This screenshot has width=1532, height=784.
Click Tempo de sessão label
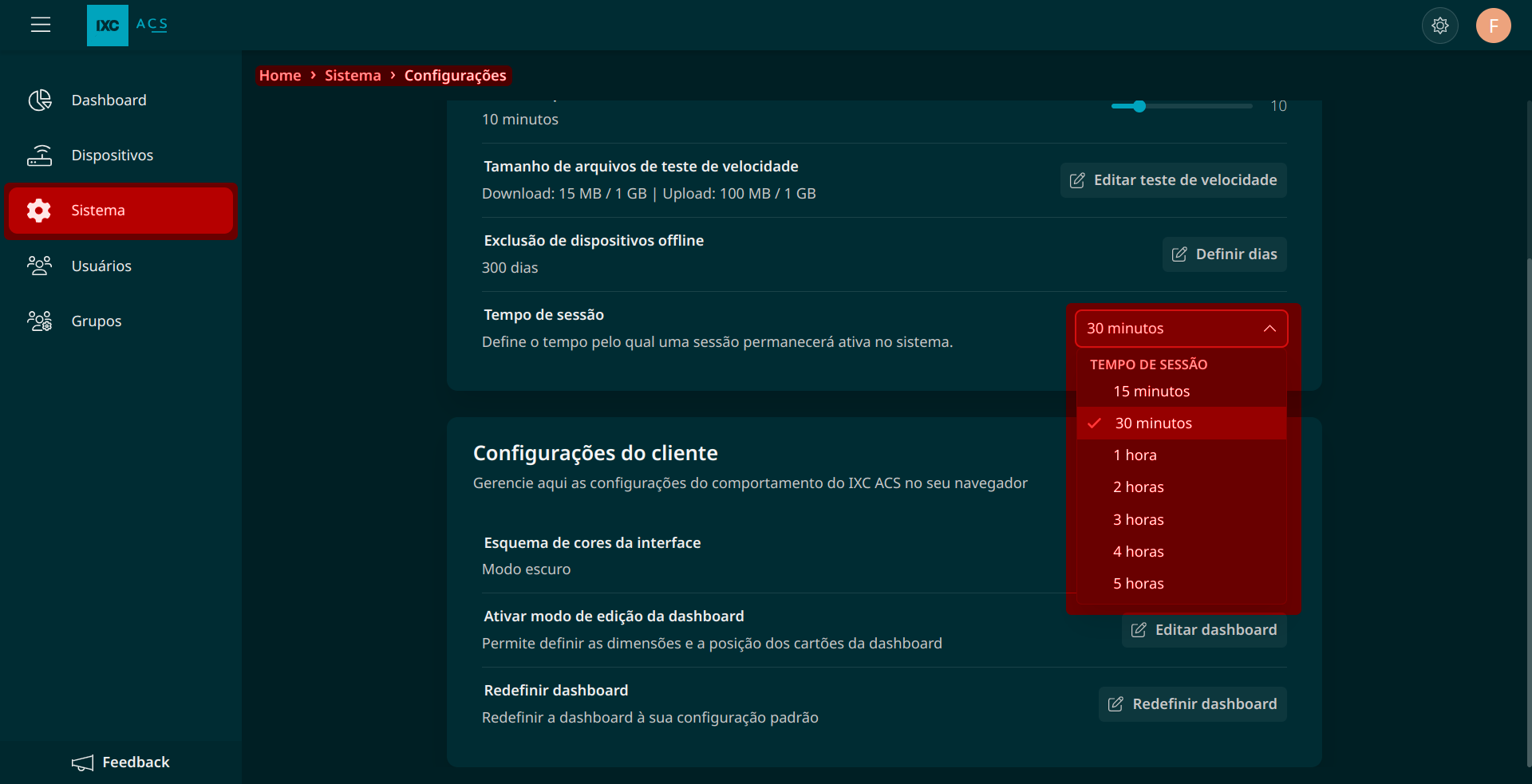pyautogui.click(x=544, y=315)
